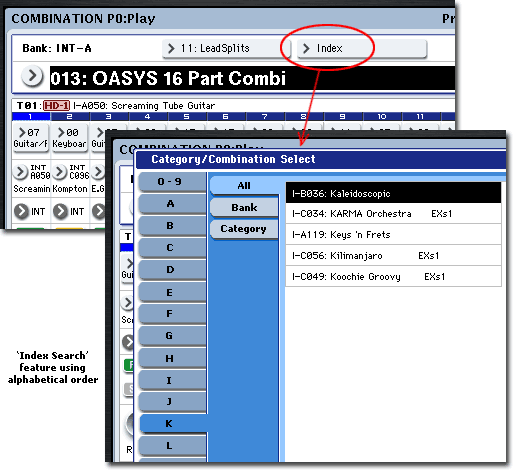Switch to the All tab

(244, 185)
